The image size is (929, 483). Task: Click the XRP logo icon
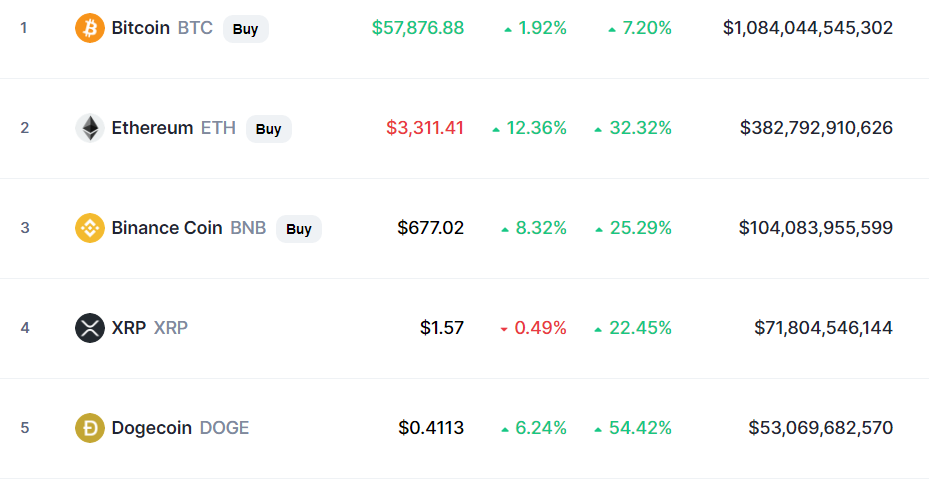coord(90,328)
